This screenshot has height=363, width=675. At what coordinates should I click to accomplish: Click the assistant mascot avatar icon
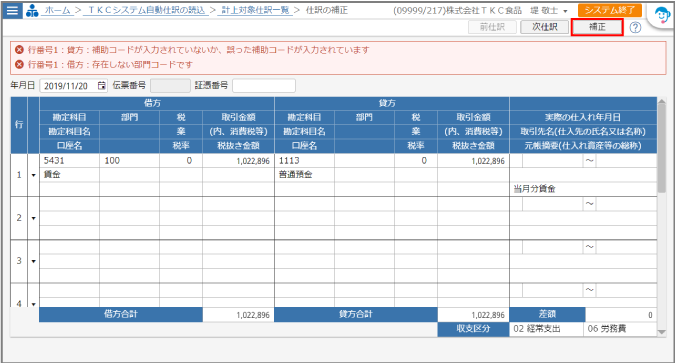tap(661, 16)
